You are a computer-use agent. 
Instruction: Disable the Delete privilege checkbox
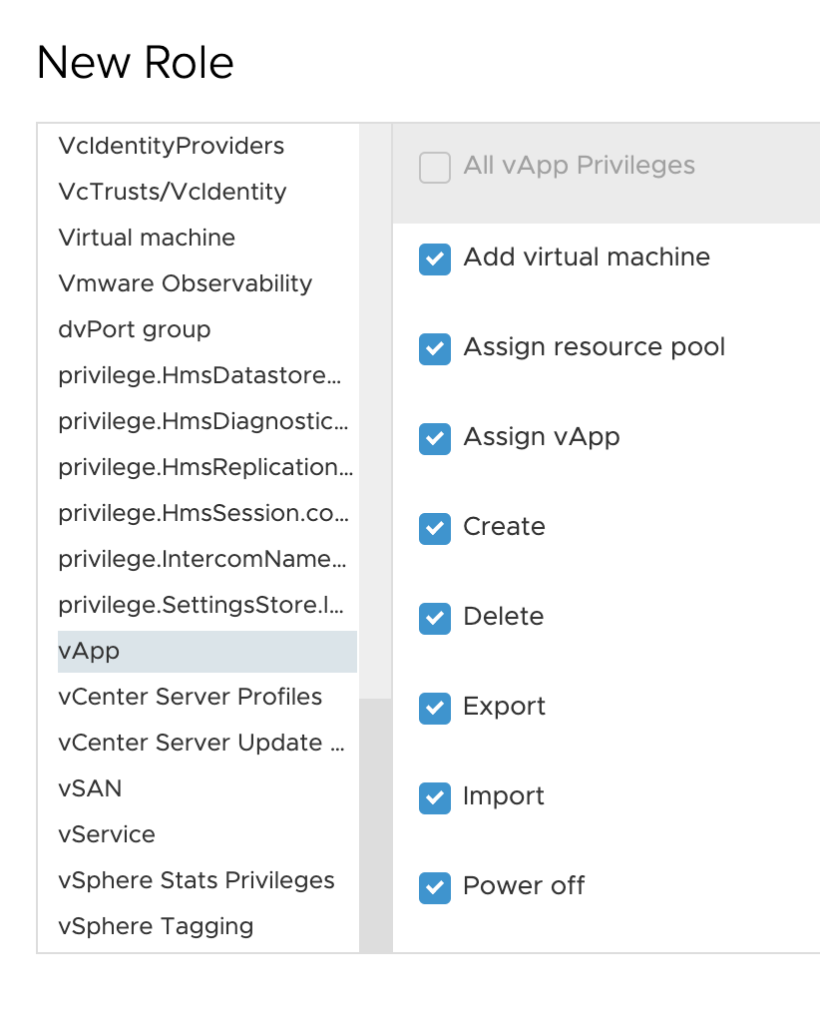[x=435, y=618]
